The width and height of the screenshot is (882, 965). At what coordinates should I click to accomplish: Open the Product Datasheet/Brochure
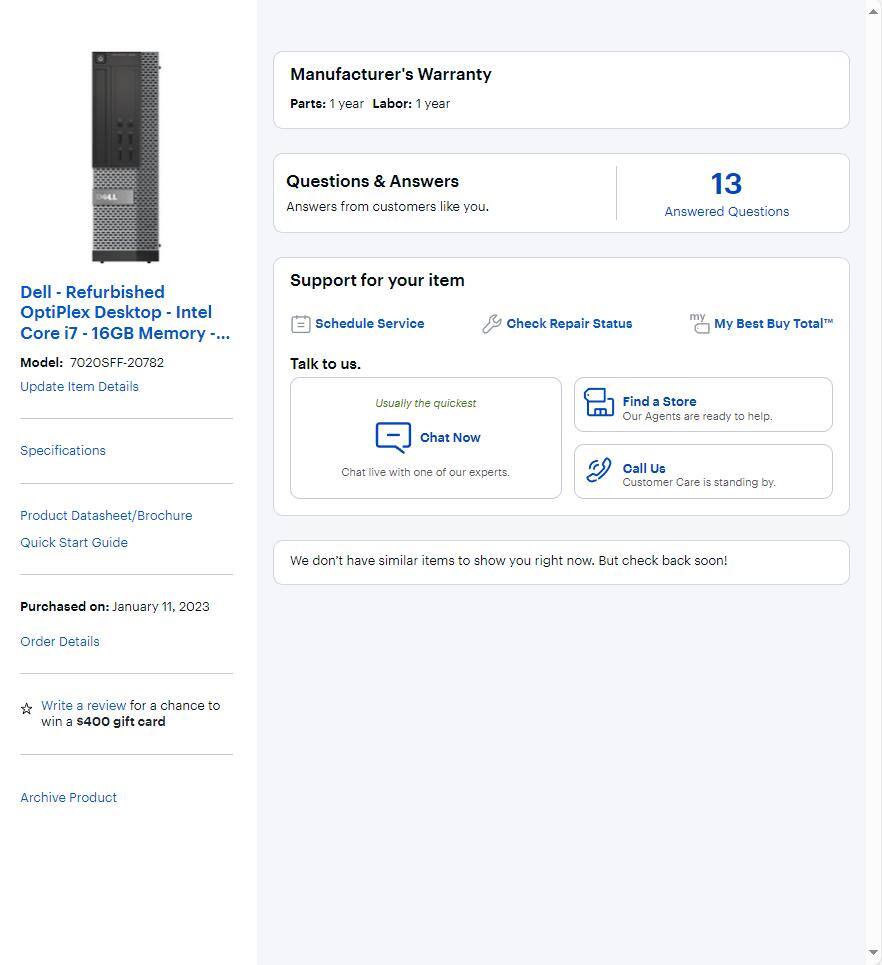106,515
